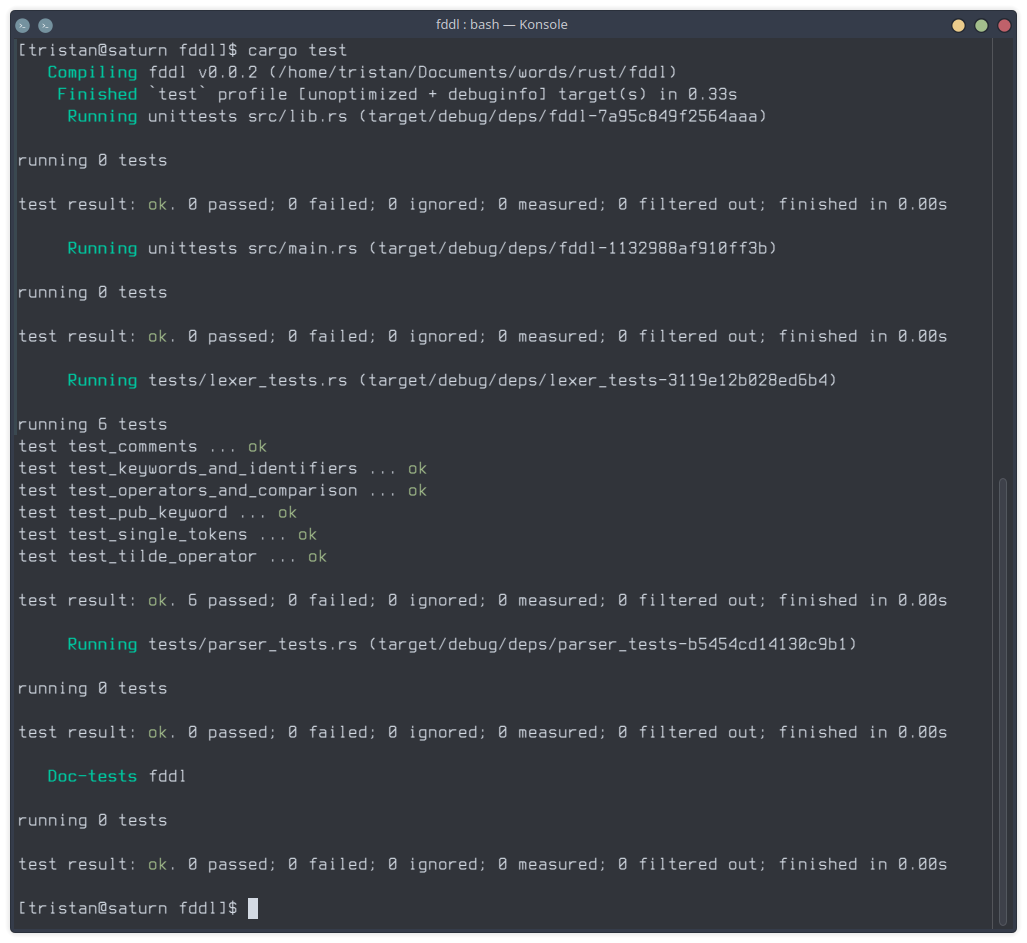
Task: Click the path '/home/tristan/Documents/words/rust/fddl'
Action: pyautogui.click(x=472, y=72)
